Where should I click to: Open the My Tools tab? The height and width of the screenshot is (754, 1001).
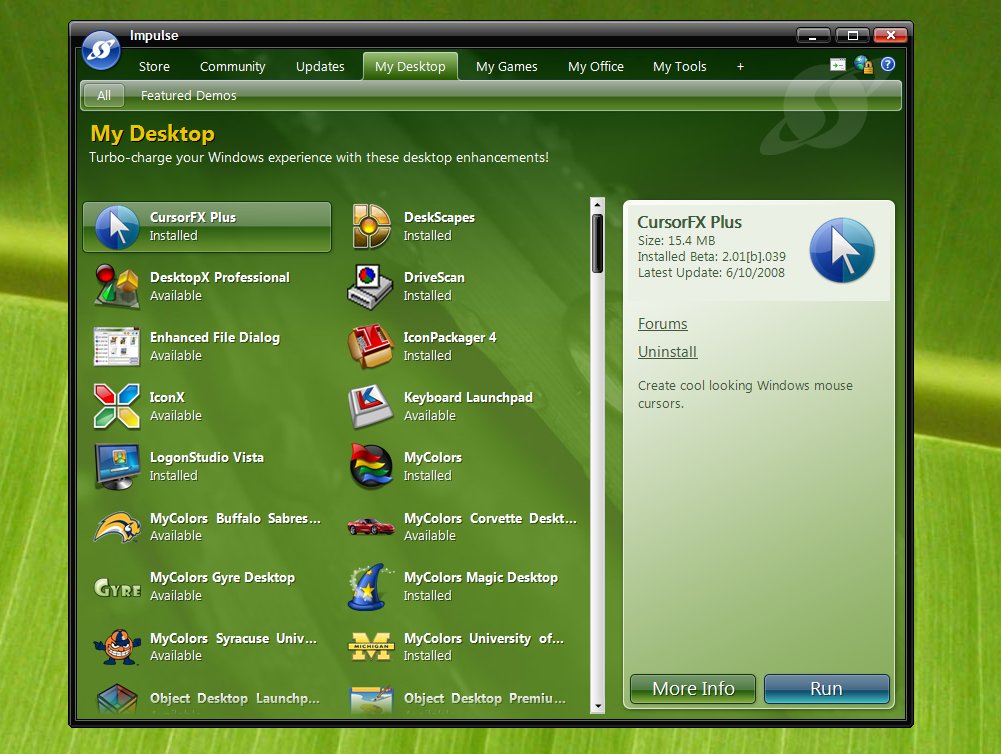(679, 66)
